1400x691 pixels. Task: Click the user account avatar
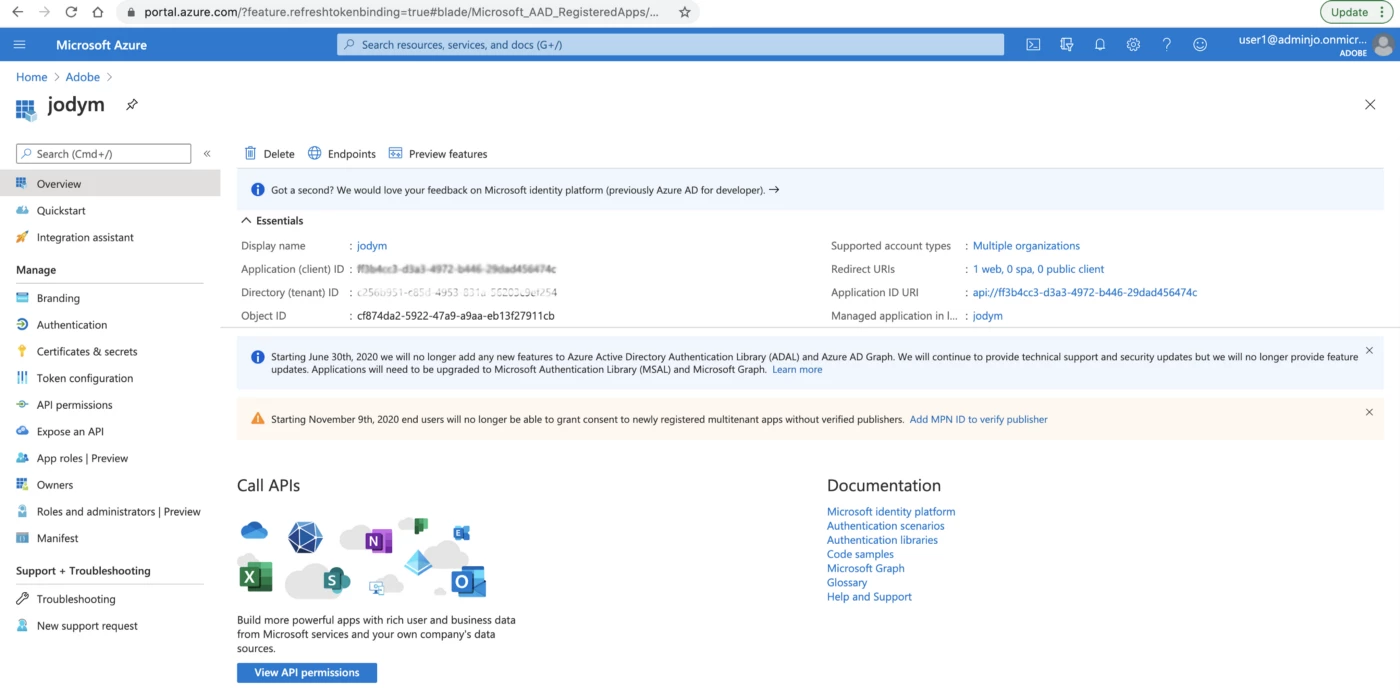1383,45
